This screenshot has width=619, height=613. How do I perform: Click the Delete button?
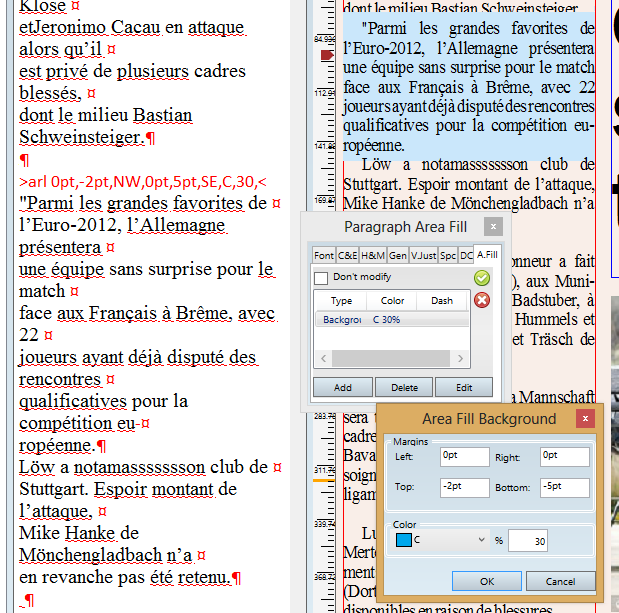pyautogui.click(x=404, y=387)
